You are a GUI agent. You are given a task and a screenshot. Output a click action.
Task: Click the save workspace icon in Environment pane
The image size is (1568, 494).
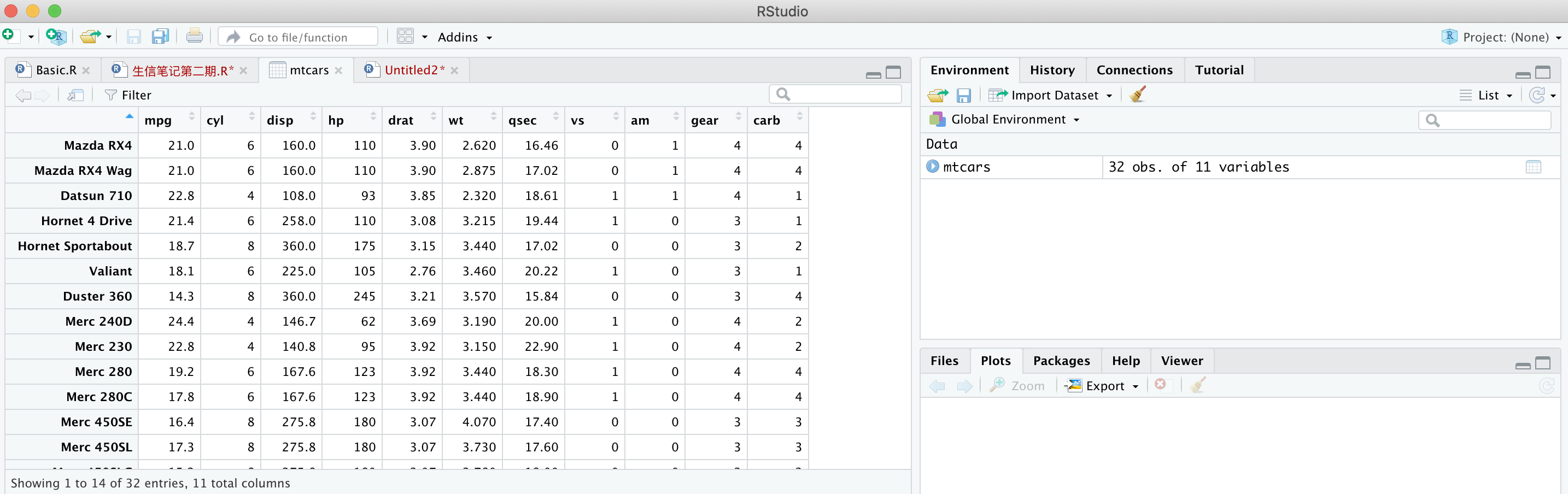[x=963, y=95]
